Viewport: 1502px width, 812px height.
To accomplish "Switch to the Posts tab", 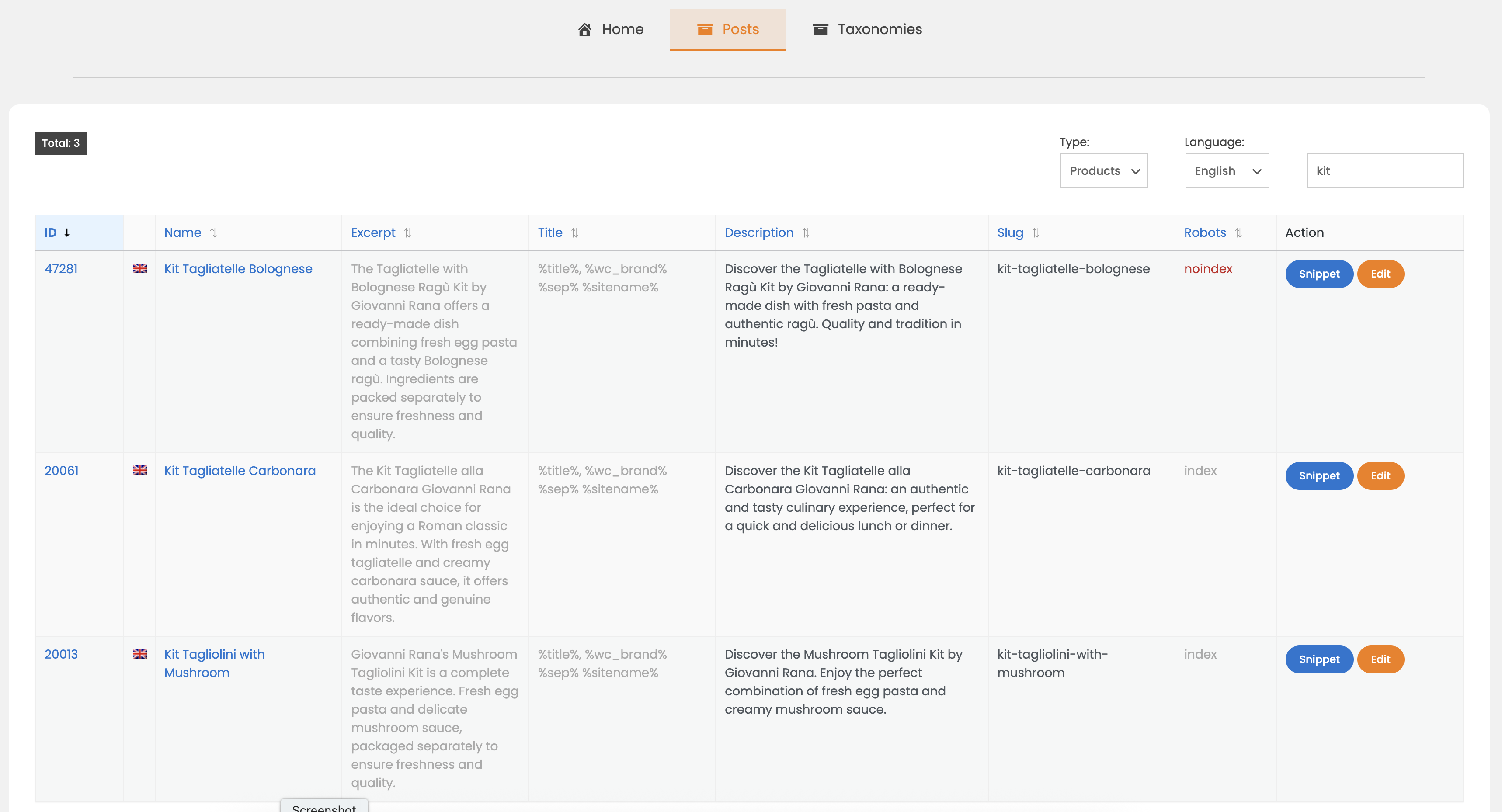I will tap(727, 29).
